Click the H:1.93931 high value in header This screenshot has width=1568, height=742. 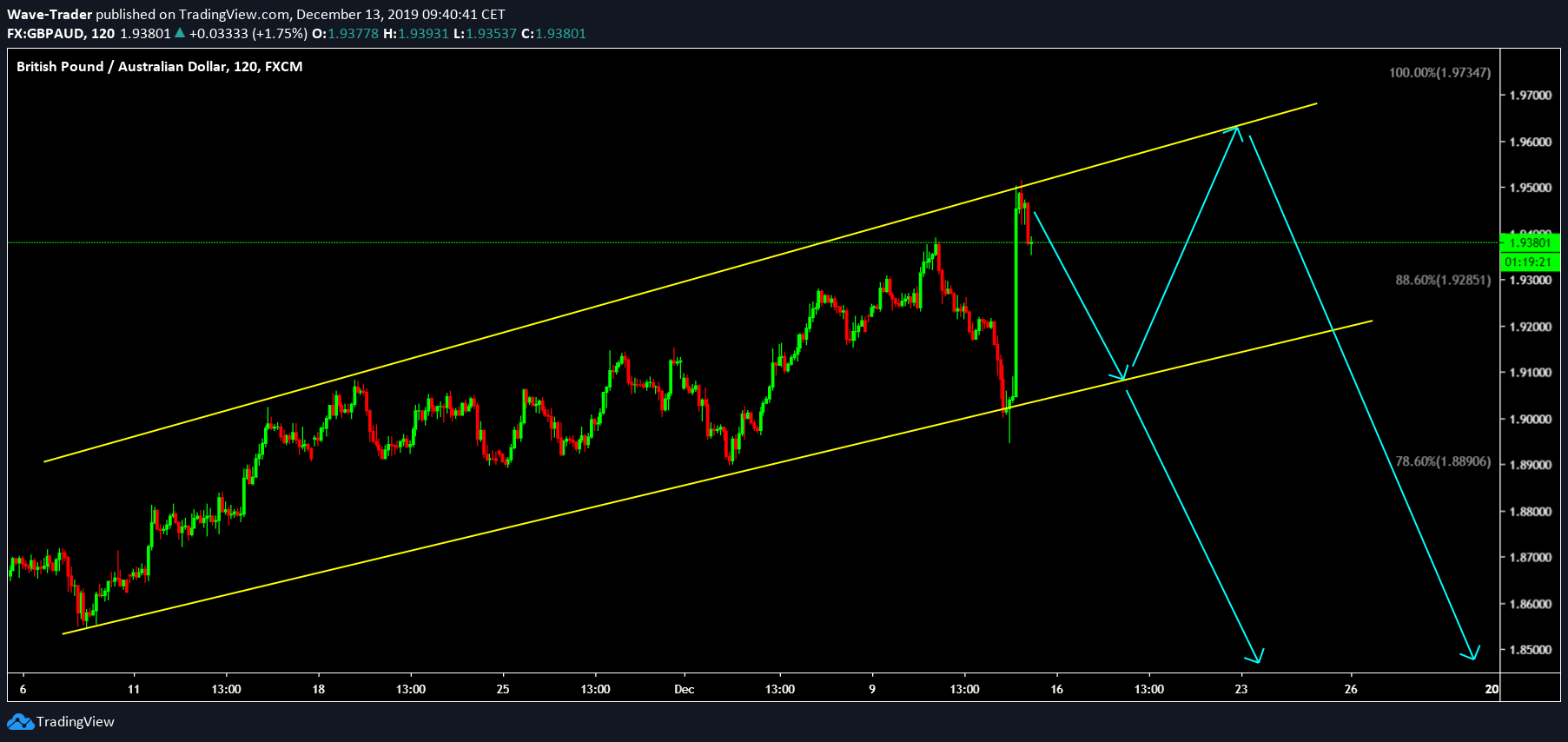[x=416, y=33]
